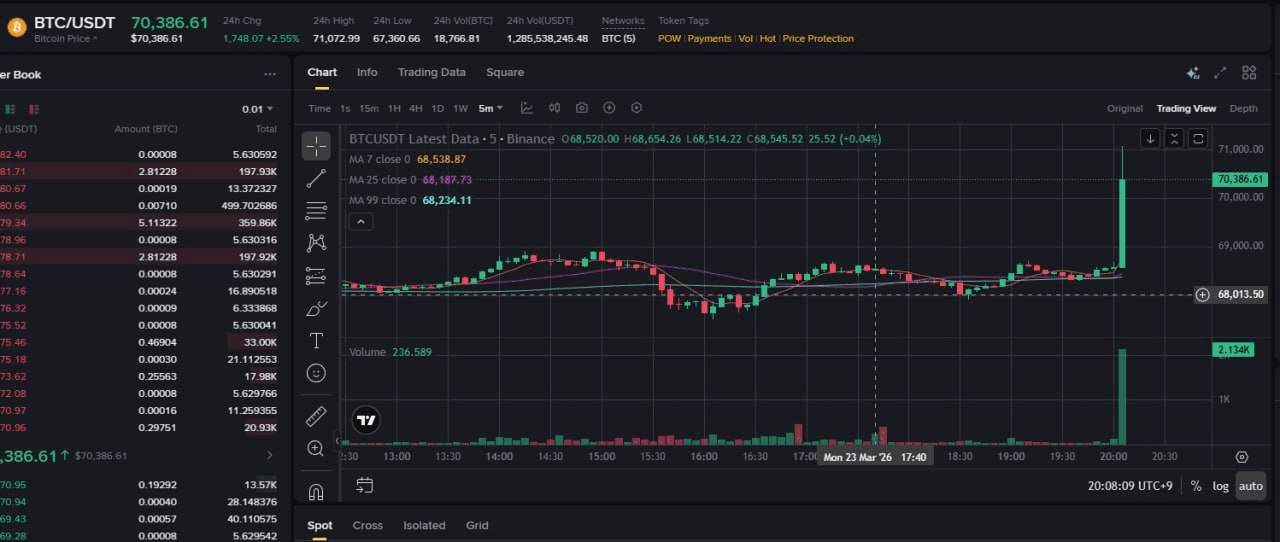
Task: Toggle the auto scale button
Action: (x=1250, y=486)
